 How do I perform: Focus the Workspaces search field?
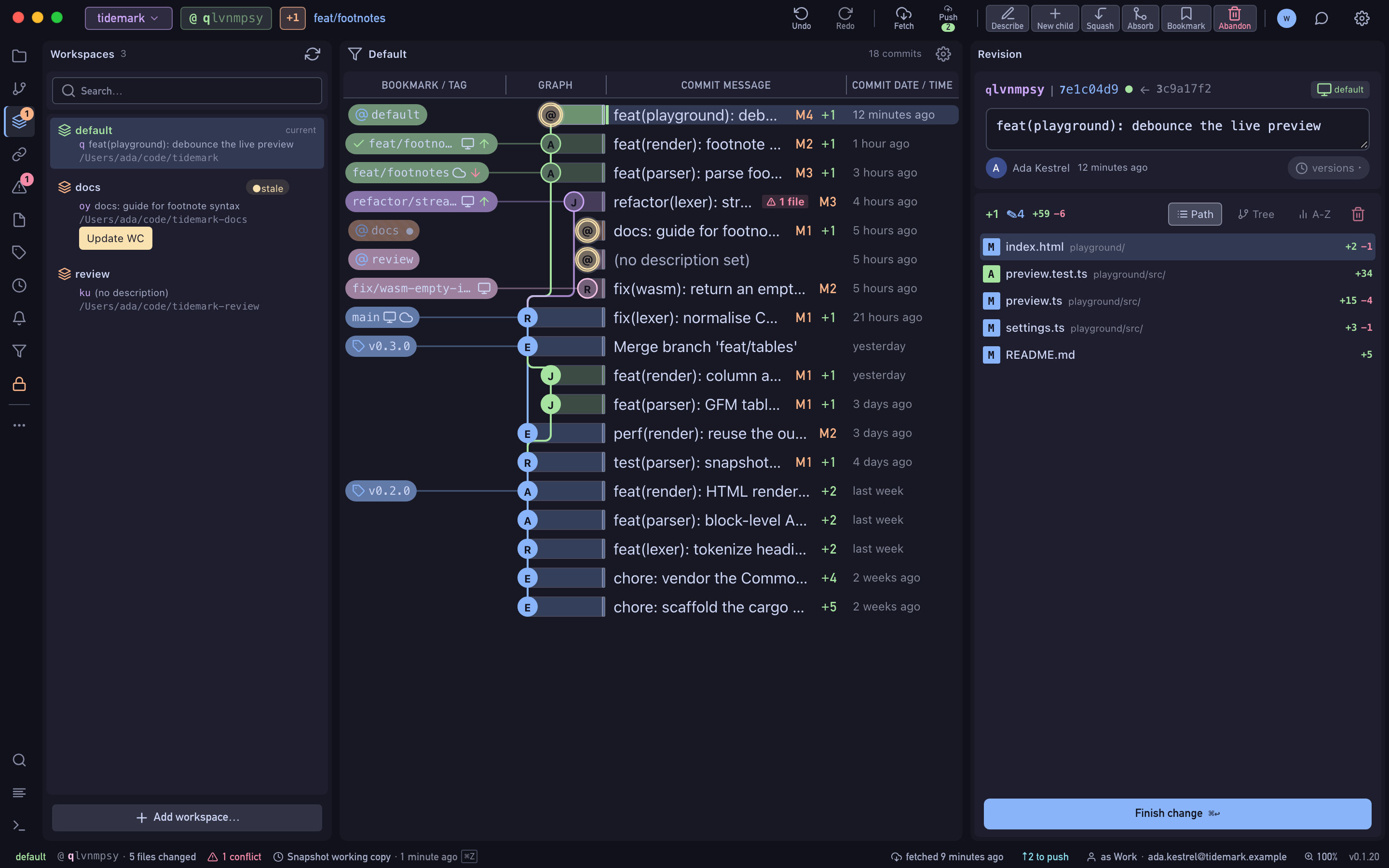(x=187, y=91)
